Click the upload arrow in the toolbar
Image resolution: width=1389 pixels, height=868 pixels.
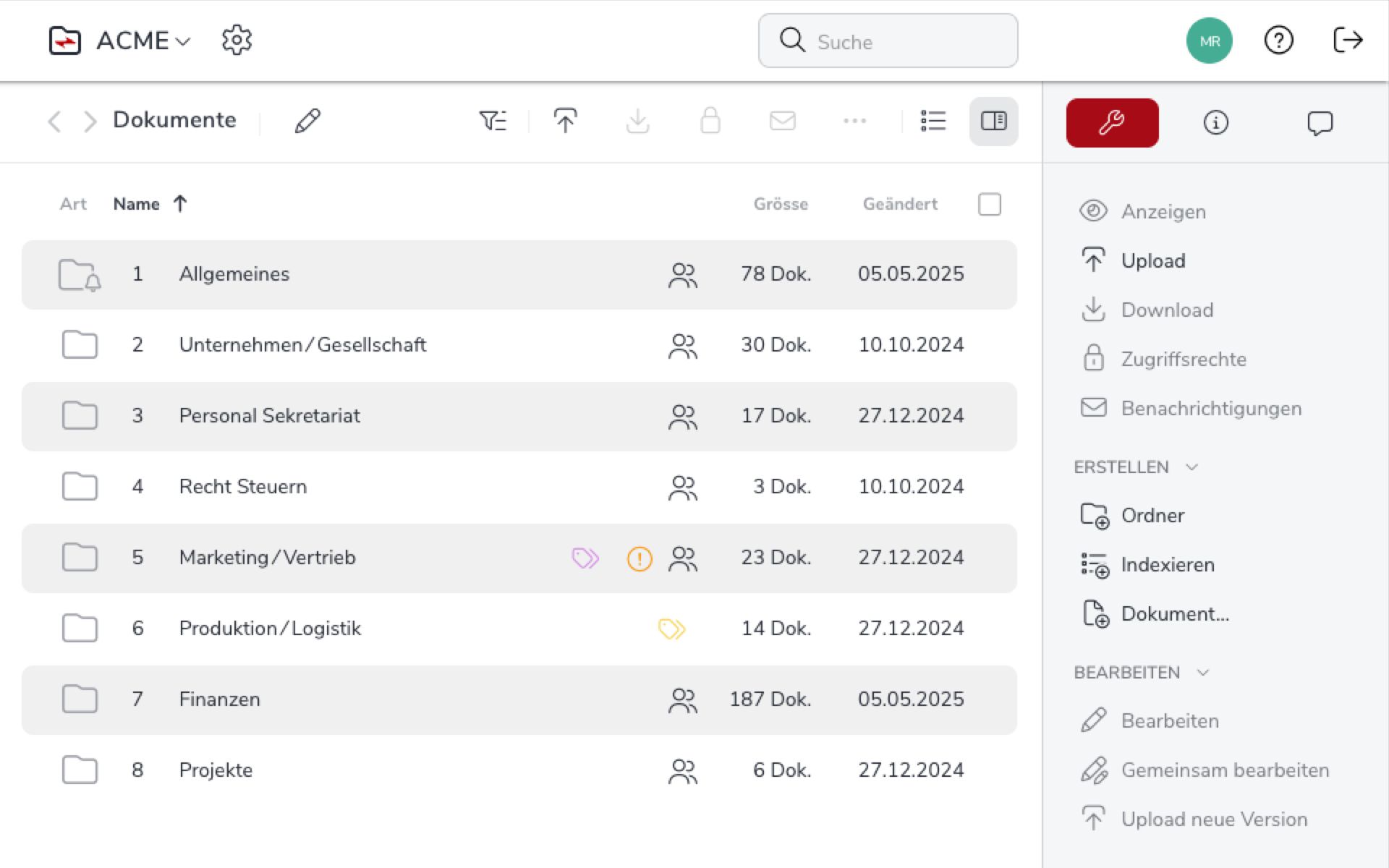565,121
